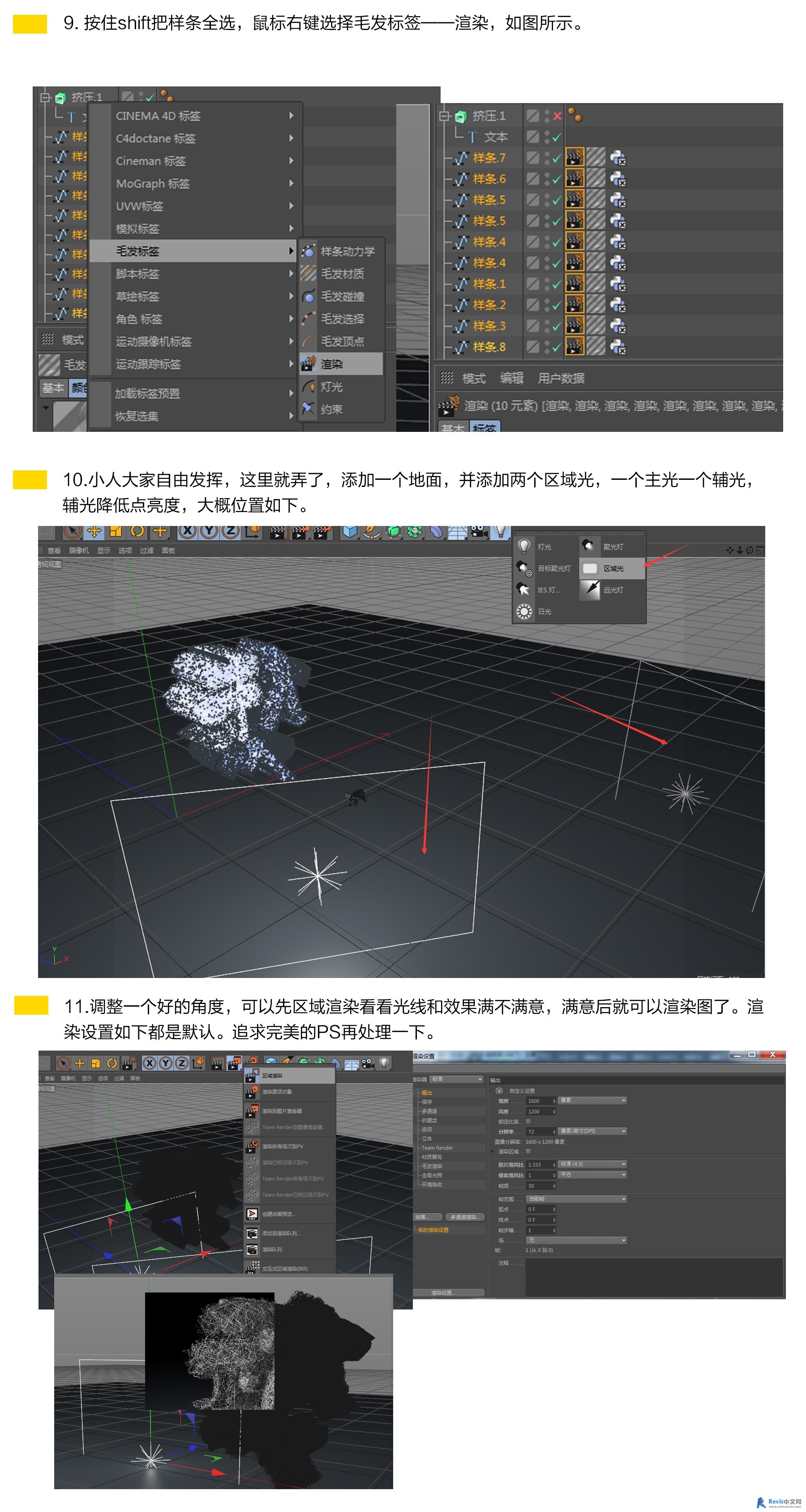
Task: Choose 聚光灯 from the light palette
Action: click(x=612, y=547)
